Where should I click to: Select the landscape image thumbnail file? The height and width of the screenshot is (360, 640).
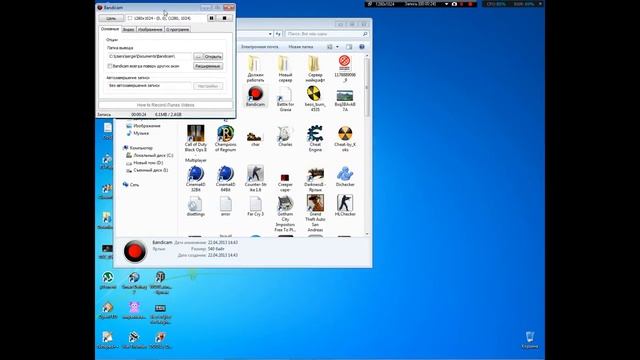[x=345, y=101]
